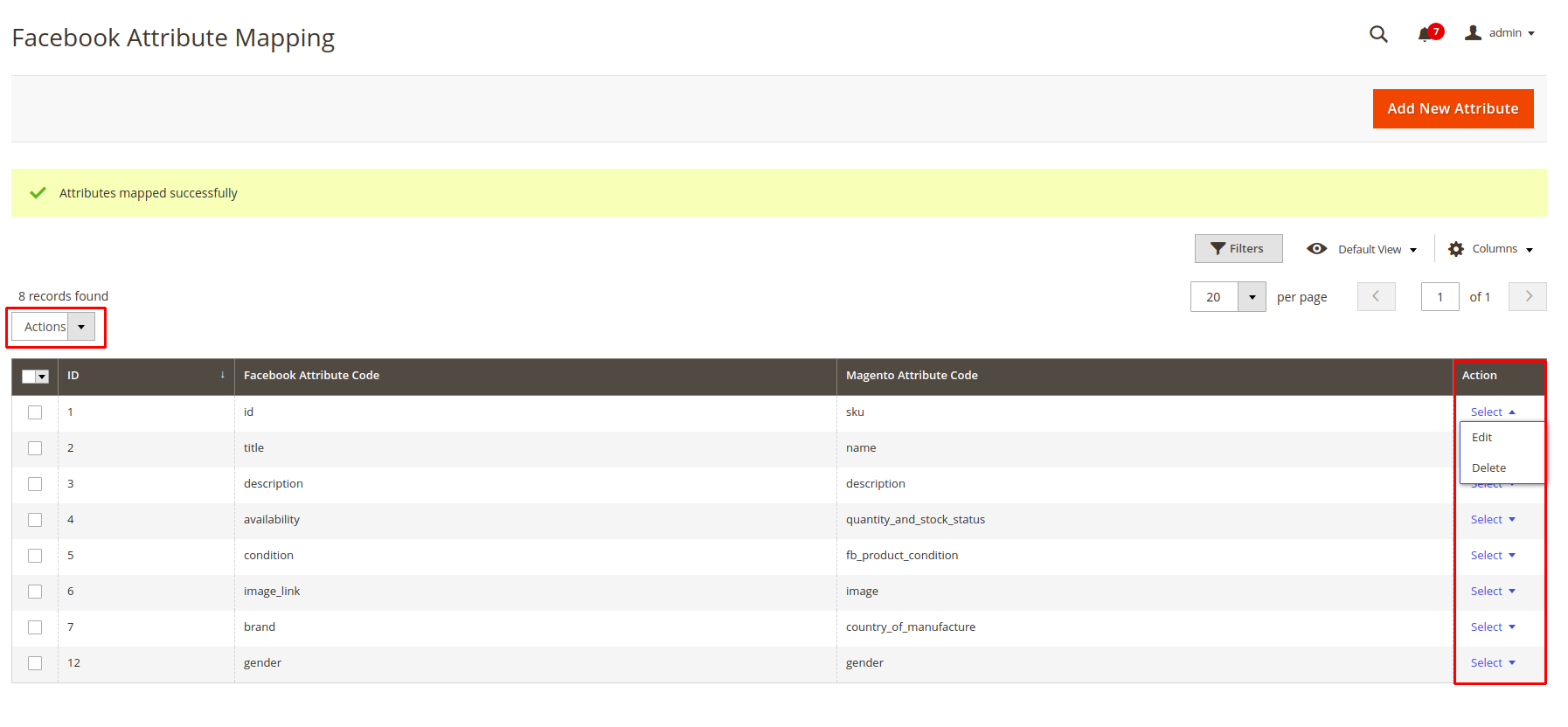
Task: Click the search magnifier icon
Action: tap(1378, 34)
